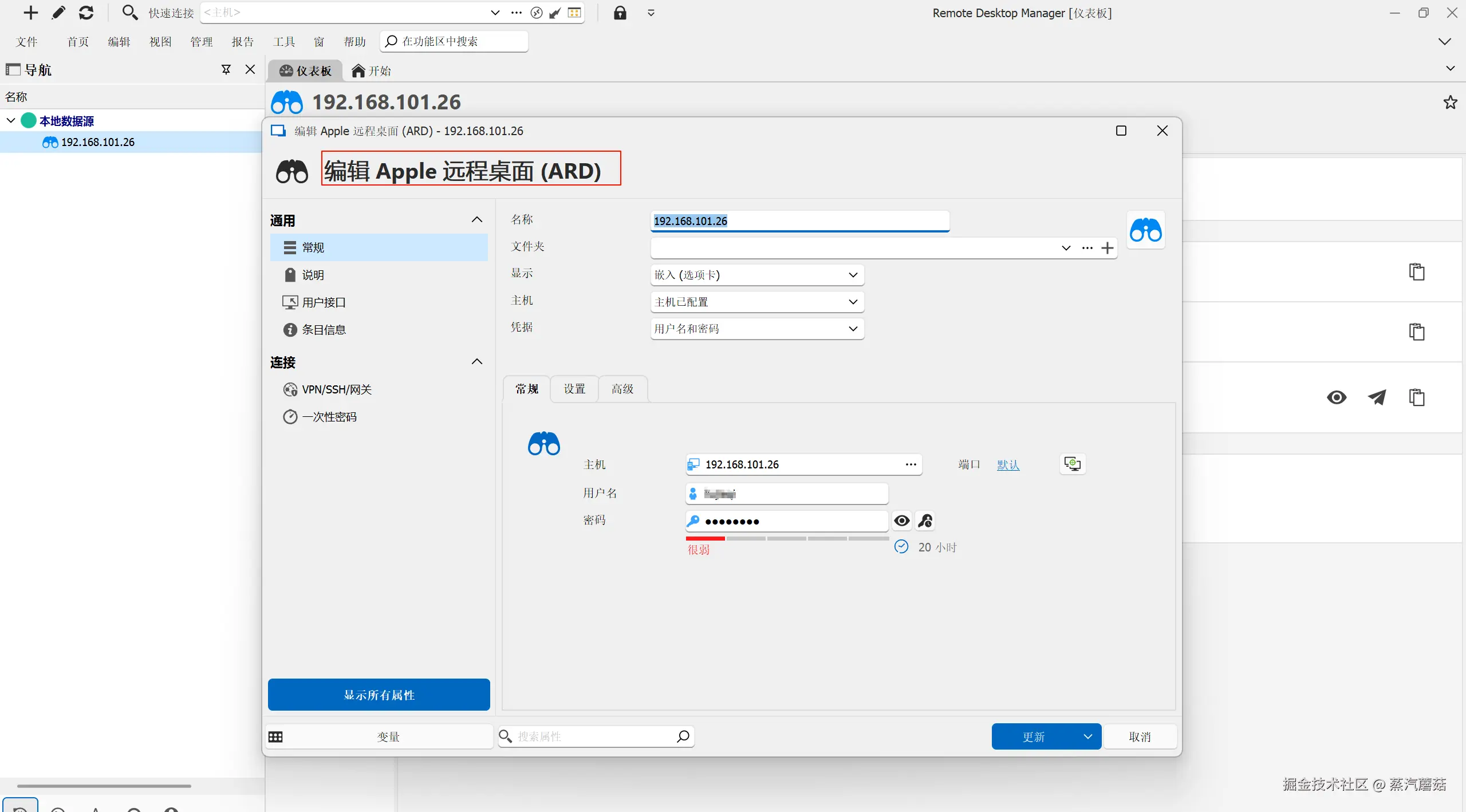
Task: Click the 默认 port link
Action: [x=1008, y=465]
